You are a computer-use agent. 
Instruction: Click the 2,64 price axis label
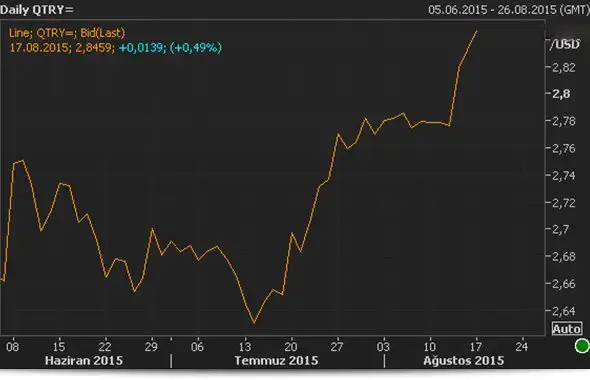pos(564,311)
